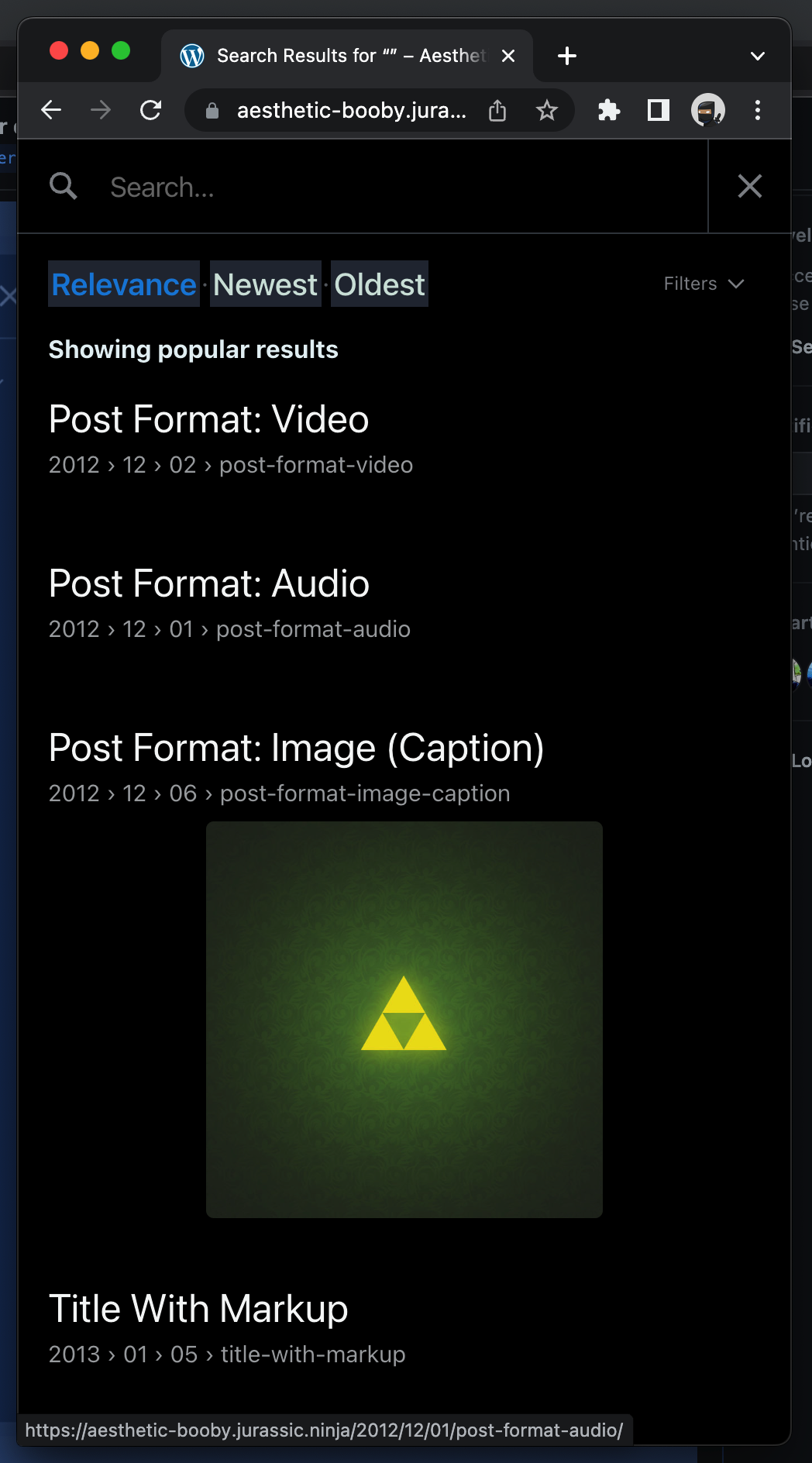Reload the current page
Viewport: 812px width, 1463px height.
coord(150,110)
